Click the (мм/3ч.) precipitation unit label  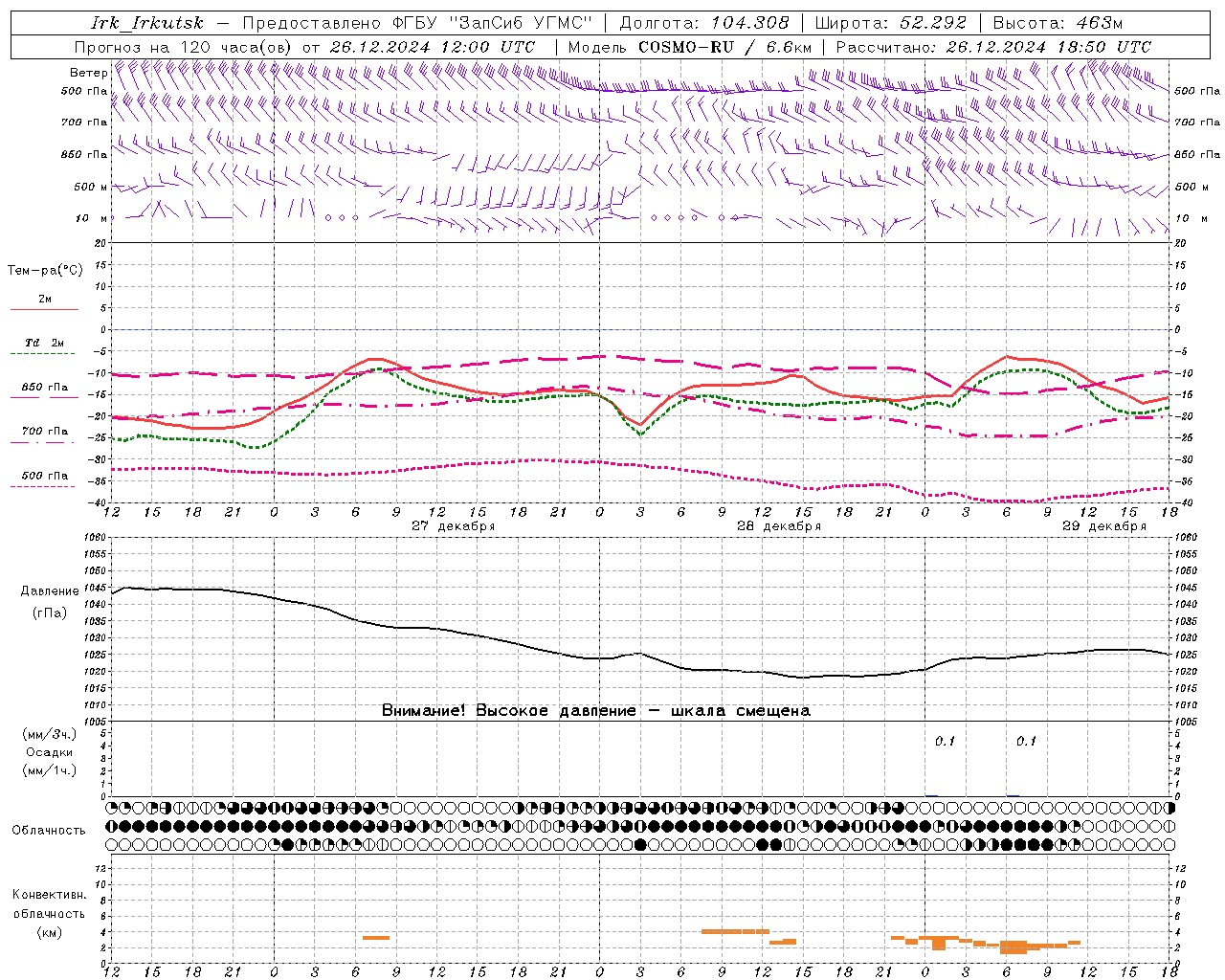pos(49,734)
